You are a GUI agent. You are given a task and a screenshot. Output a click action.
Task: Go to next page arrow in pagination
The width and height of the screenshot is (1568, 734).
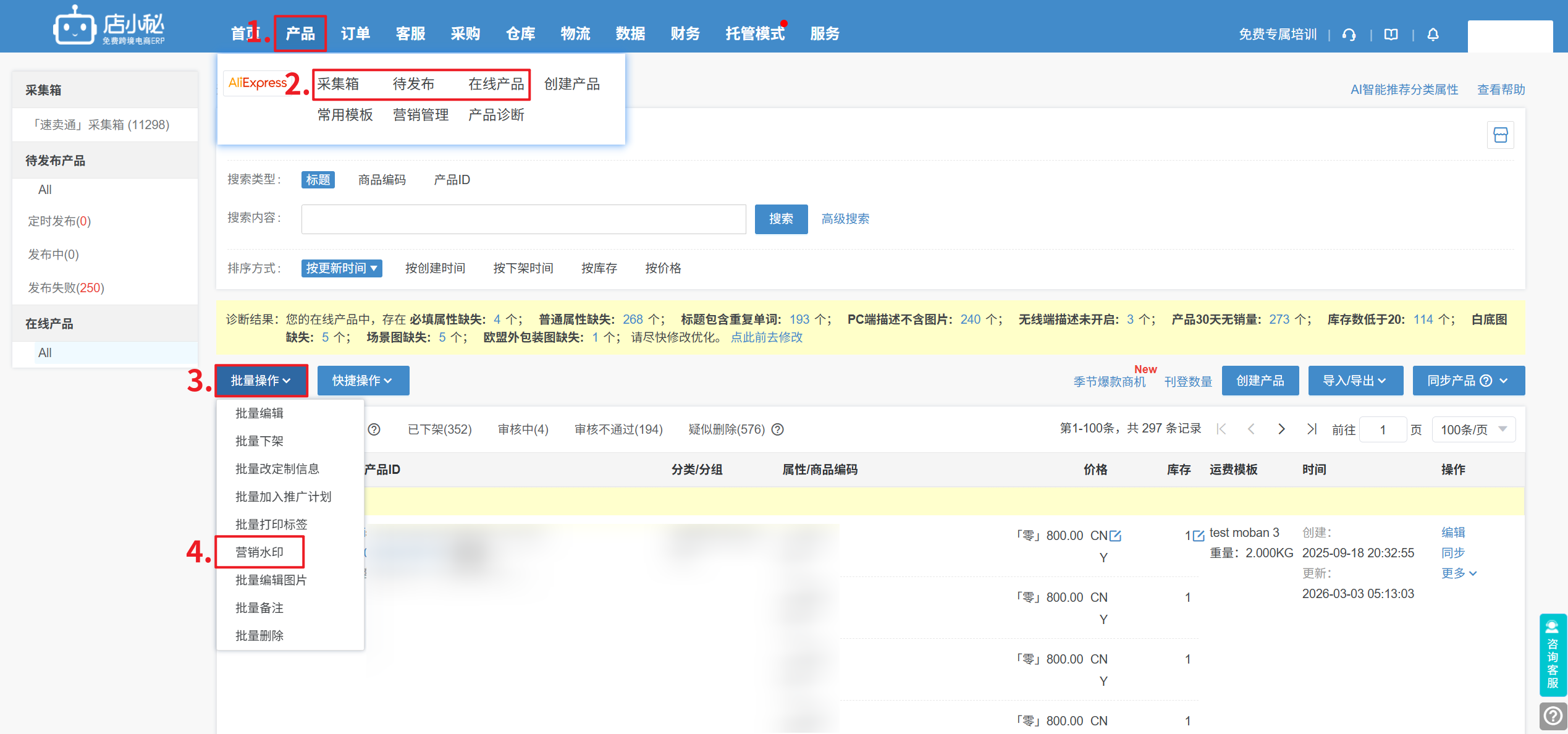click(1281, 429)
